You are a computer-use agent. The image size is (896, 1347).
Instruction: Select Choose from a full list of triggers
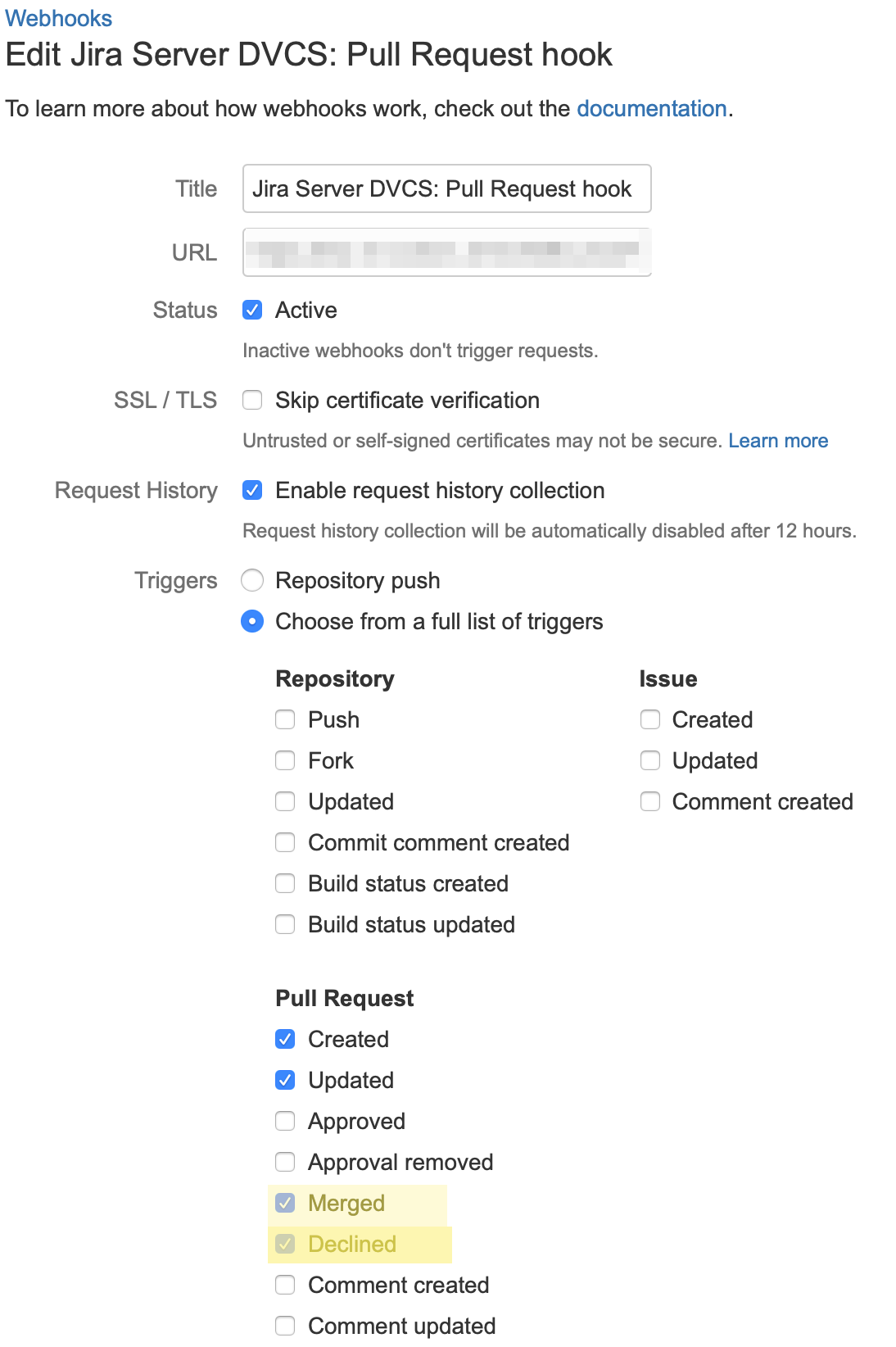252,621
